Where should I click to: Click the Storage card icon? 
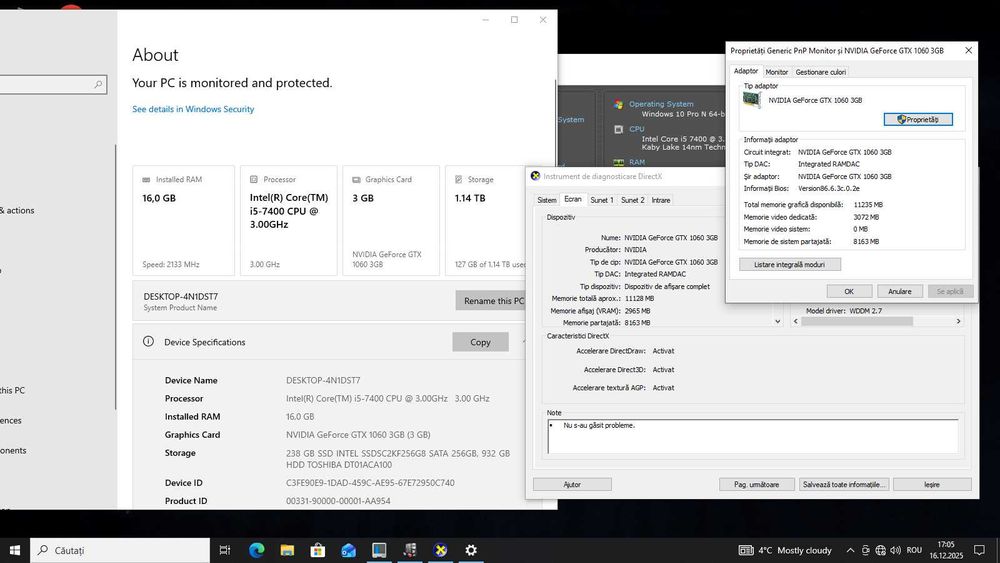[x=459, y=180]
